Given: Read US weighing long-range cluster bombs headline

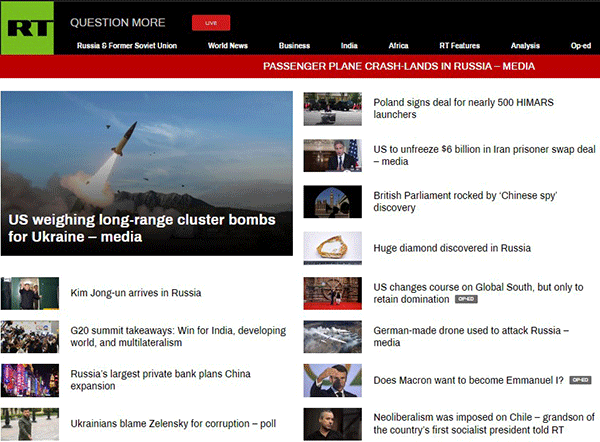Looking at the screenshot, I should tap(142, 228).
